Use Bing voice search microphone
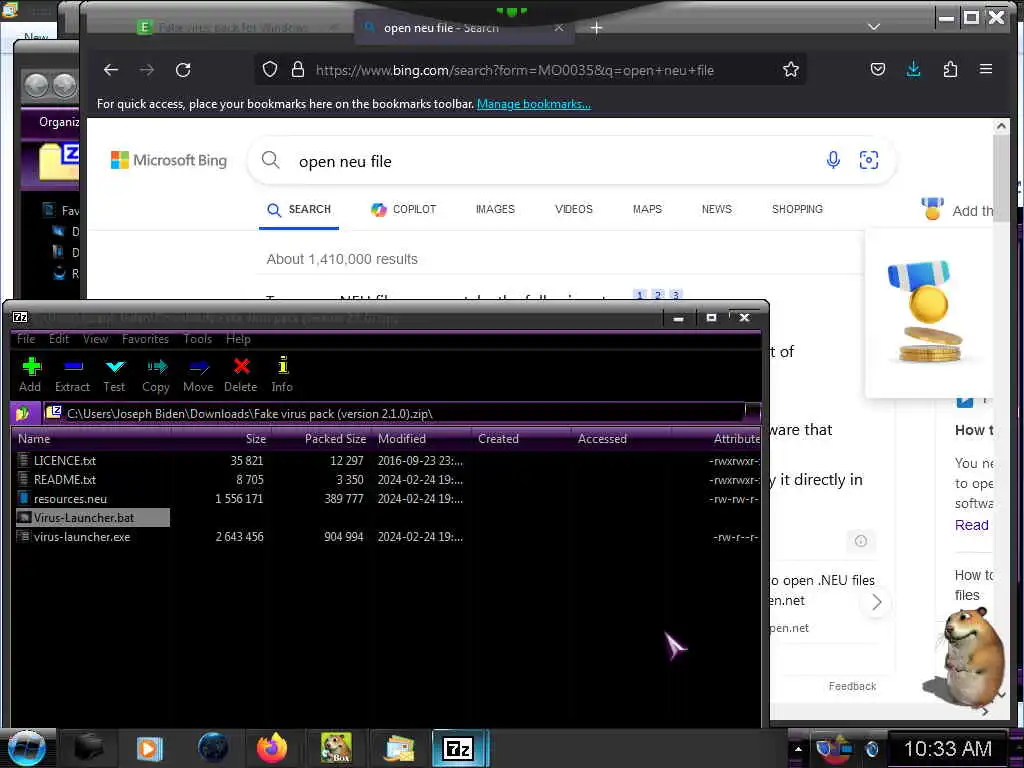 pyautogui.click(x=833, y=160)
